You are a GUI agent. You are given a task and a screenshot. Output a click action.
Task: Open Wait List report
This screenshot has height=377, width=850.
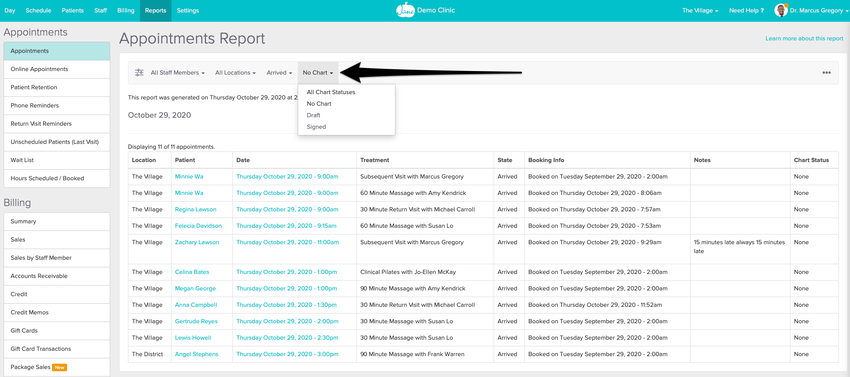[x=56, y=160]
